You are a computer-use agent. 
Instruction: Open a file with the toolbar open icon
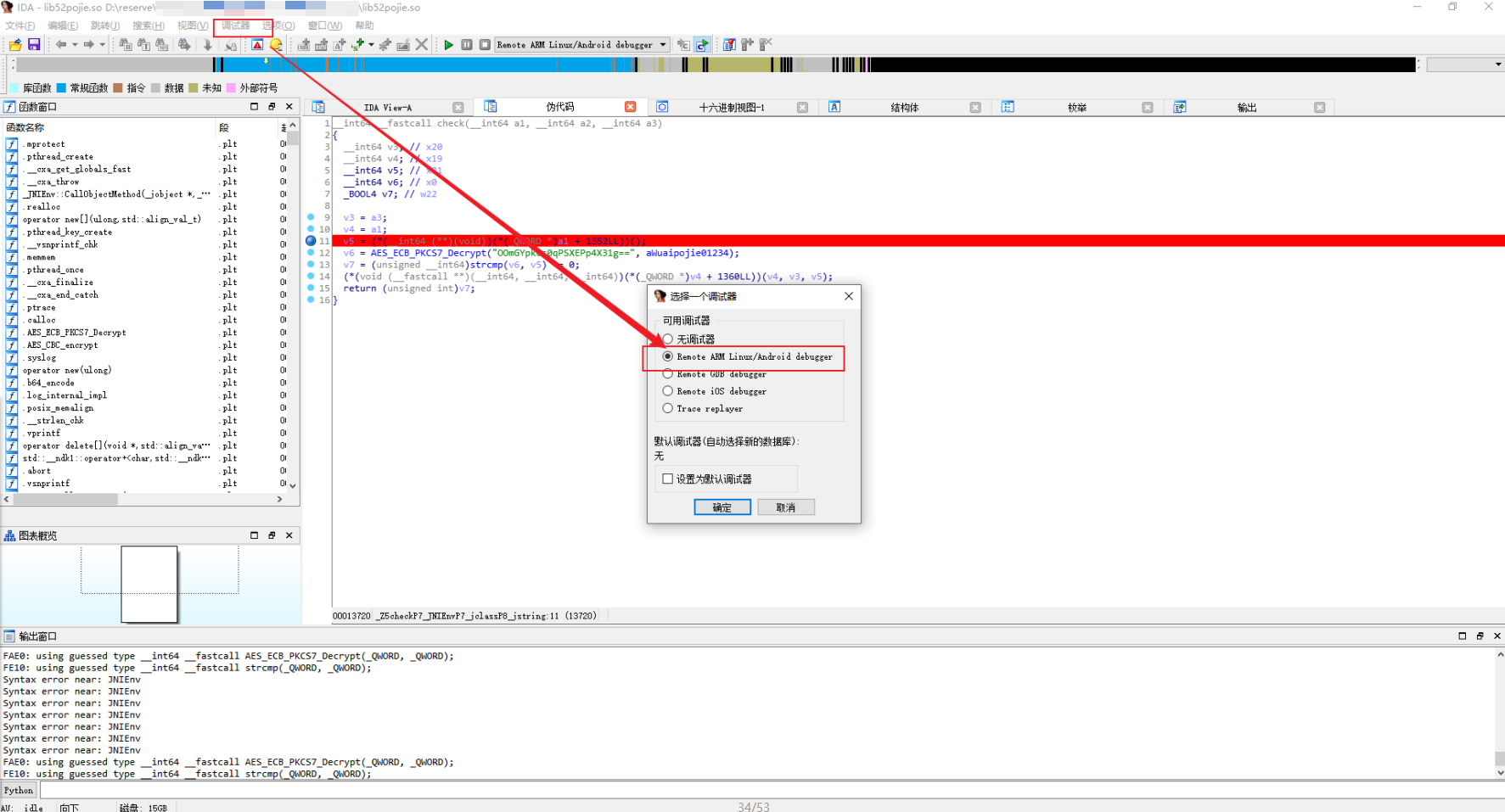coord(15,44)
